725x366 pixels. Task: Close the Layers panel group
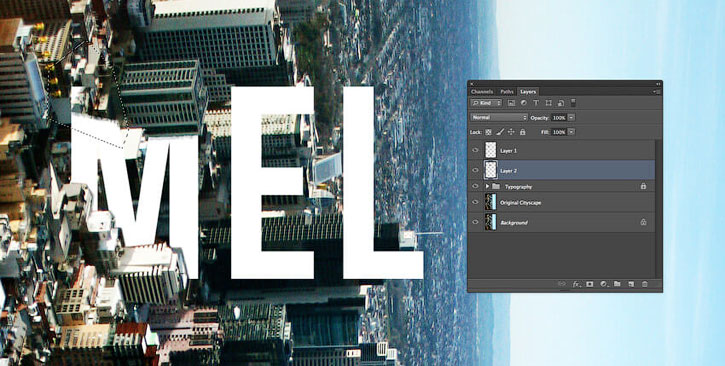pos(471,84)
